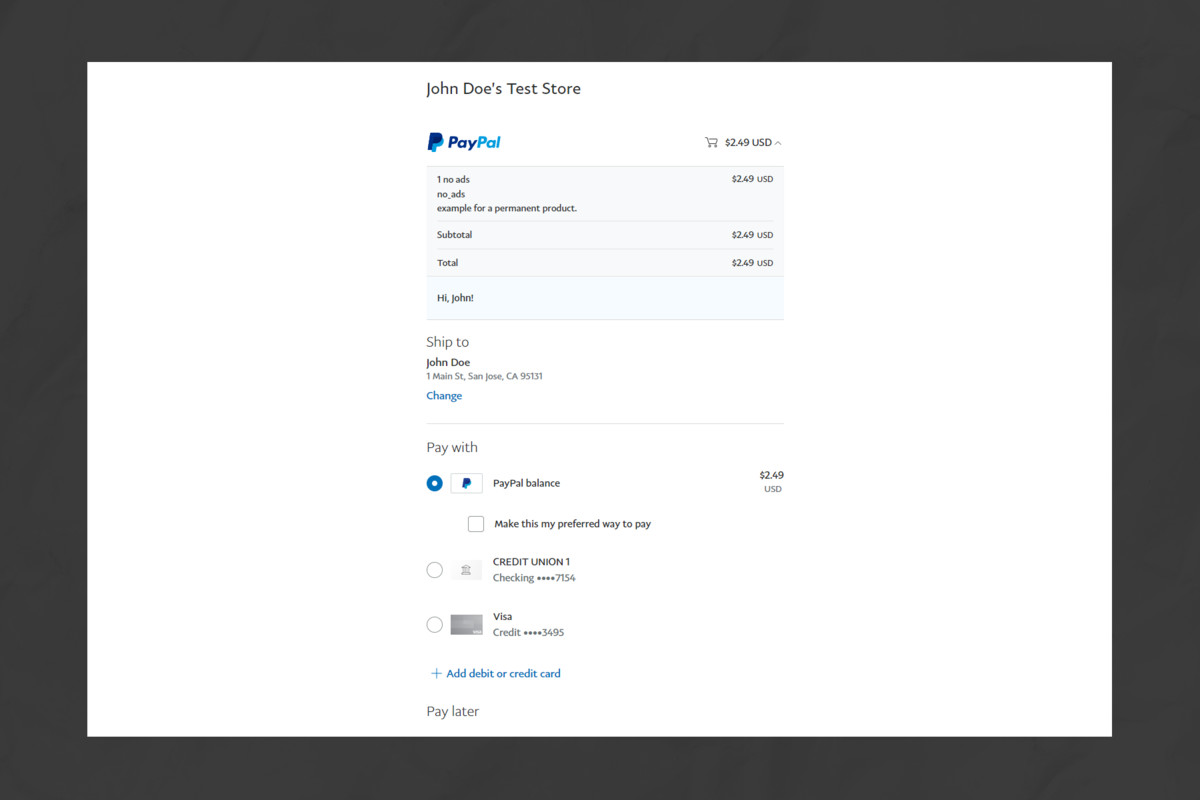Click the Pay with heading
Screen dimensions: 1200x800
point(452,448)
